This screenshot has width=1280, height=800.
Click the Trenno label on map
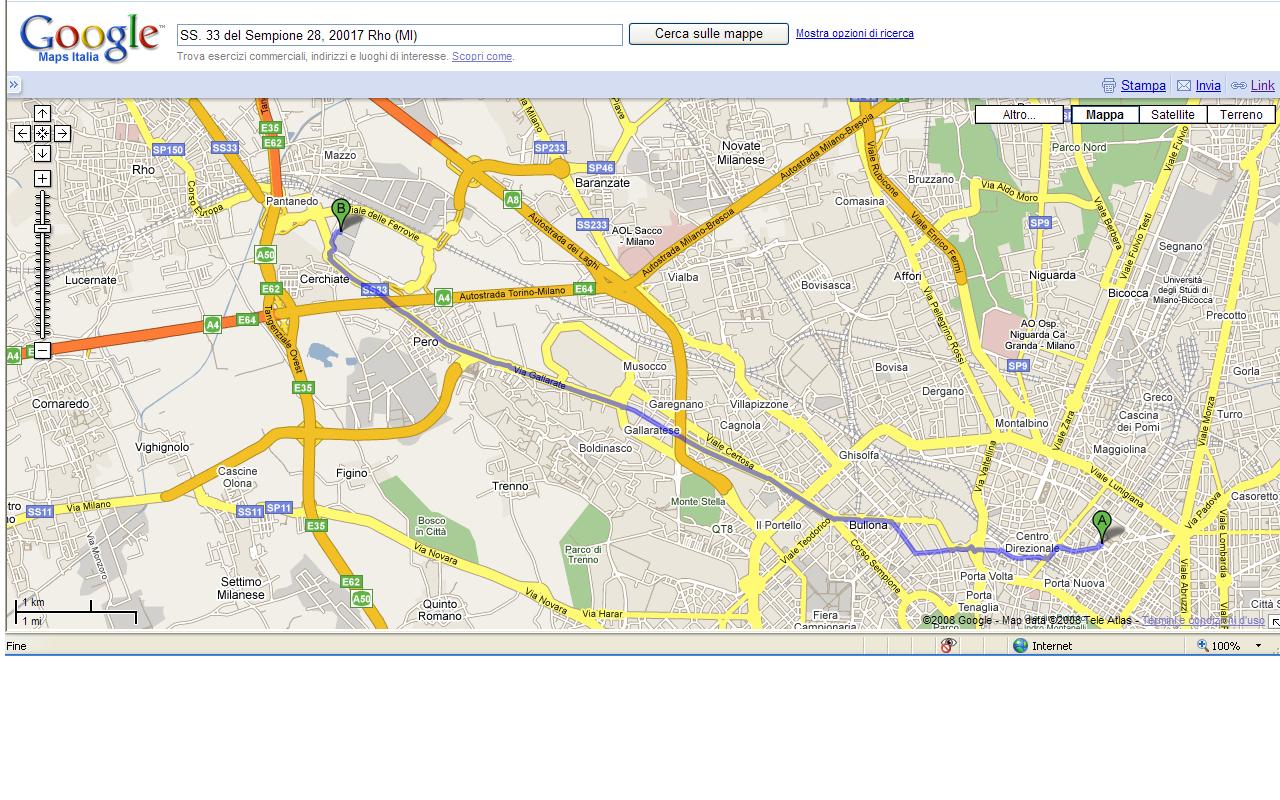(x=510, y=487)
